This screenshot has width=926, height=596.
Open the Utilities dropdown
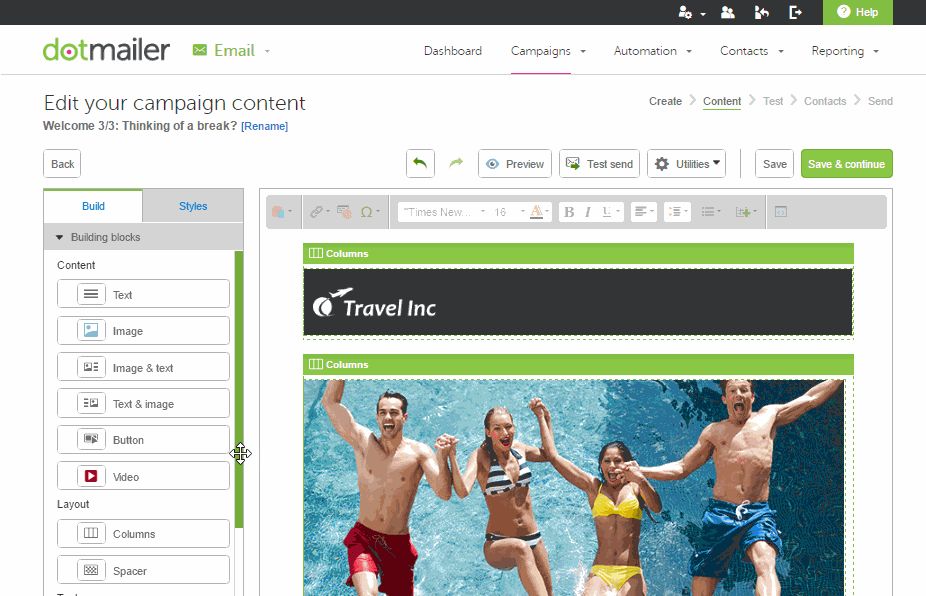[x=686, y=163]
